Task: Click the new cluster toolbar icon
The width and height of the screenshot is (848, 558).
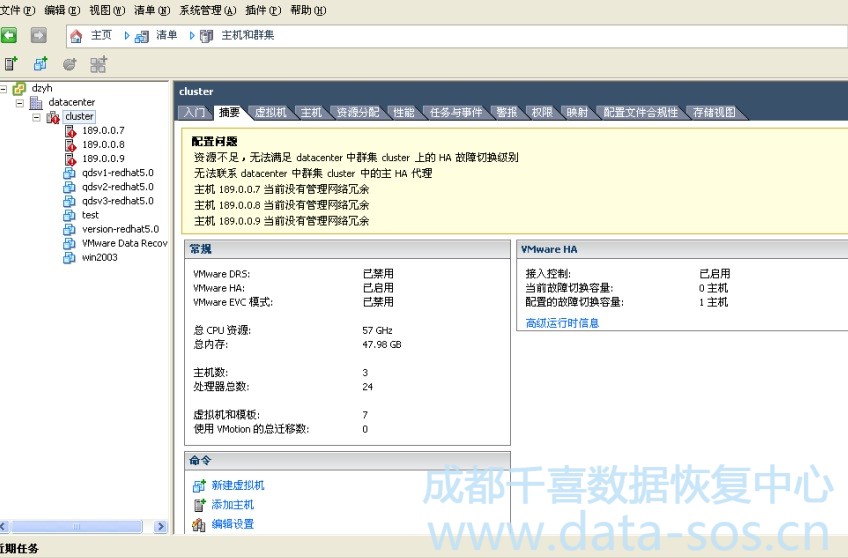Action: (x=98, y=64)
